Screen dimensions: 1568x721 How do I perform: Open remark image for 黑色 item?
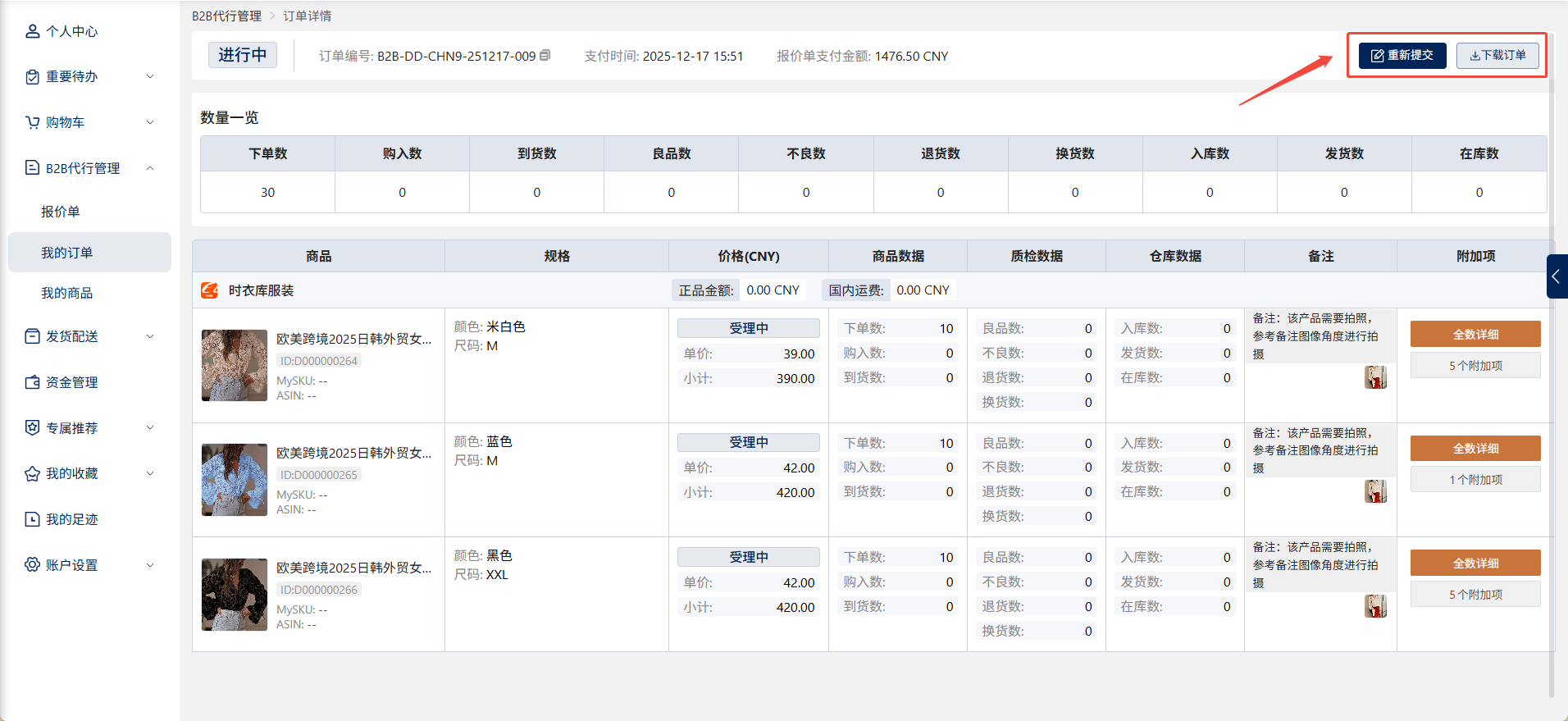pyautogui.click(x=1375, y=606)
